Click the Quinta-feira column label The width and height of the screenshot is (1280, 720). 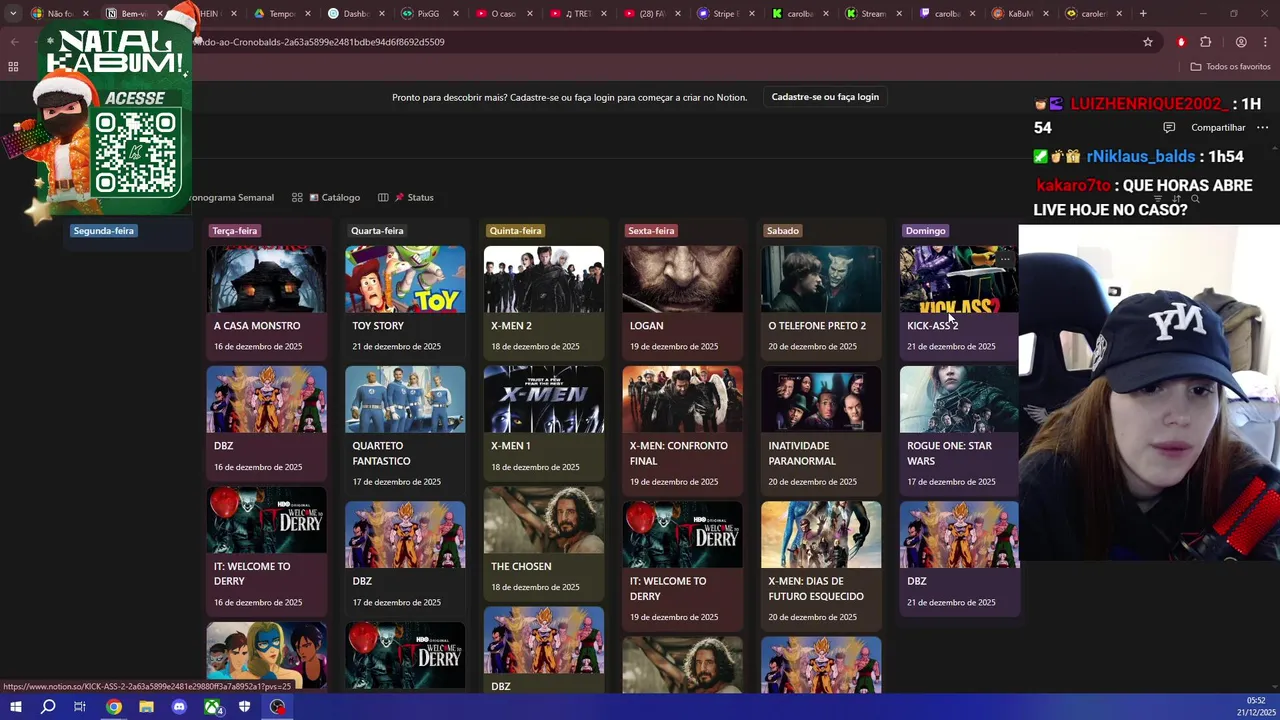click(x=515, y=231)
